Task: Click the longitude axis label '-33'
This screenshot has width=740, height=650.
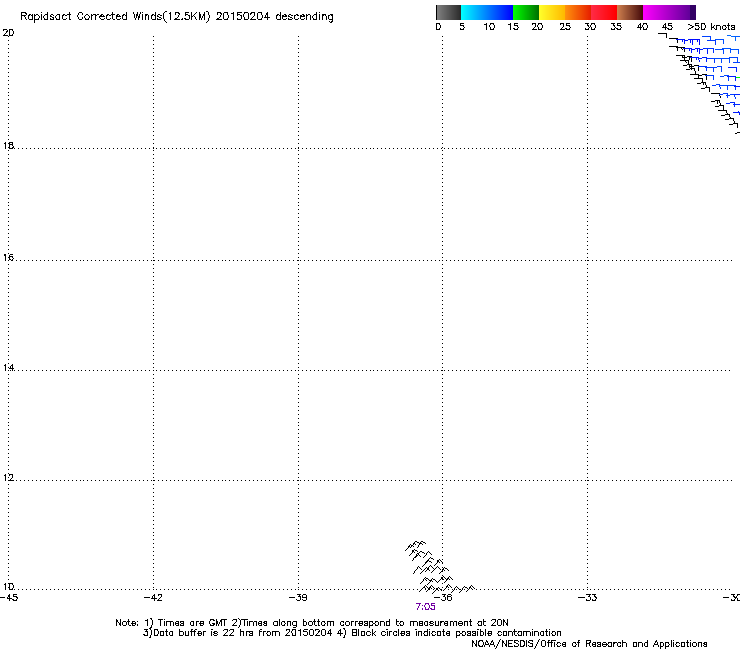Action: point(588,598)
